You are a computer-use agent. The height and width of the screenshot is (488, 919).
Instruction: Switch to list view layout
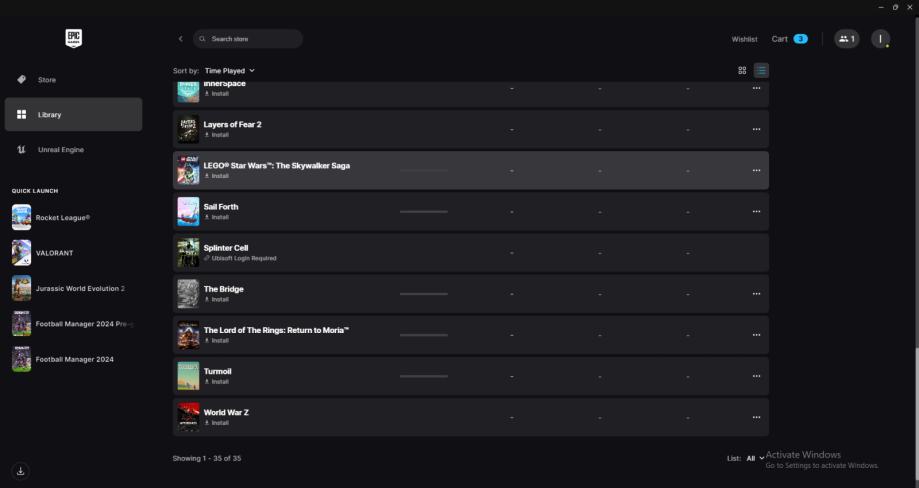(x=762, y=70)
